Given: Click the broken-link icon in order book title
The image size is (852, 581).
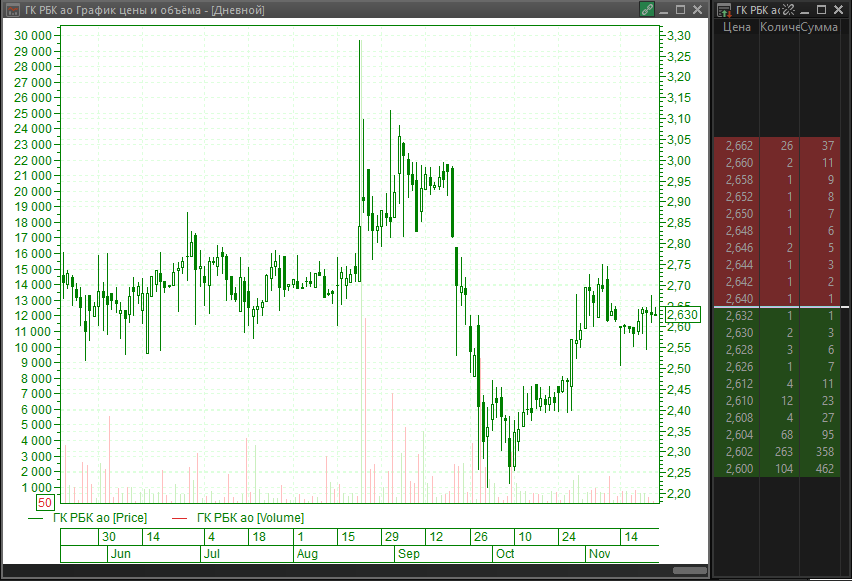Looking at the screenshot, I should coord(787,9).
